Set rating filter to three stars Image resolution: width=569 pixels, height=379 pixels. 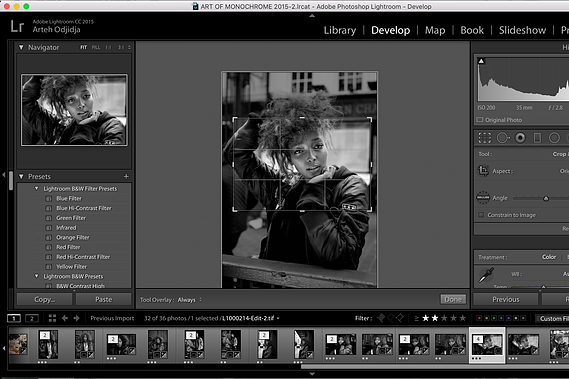(x=444, y=318)
